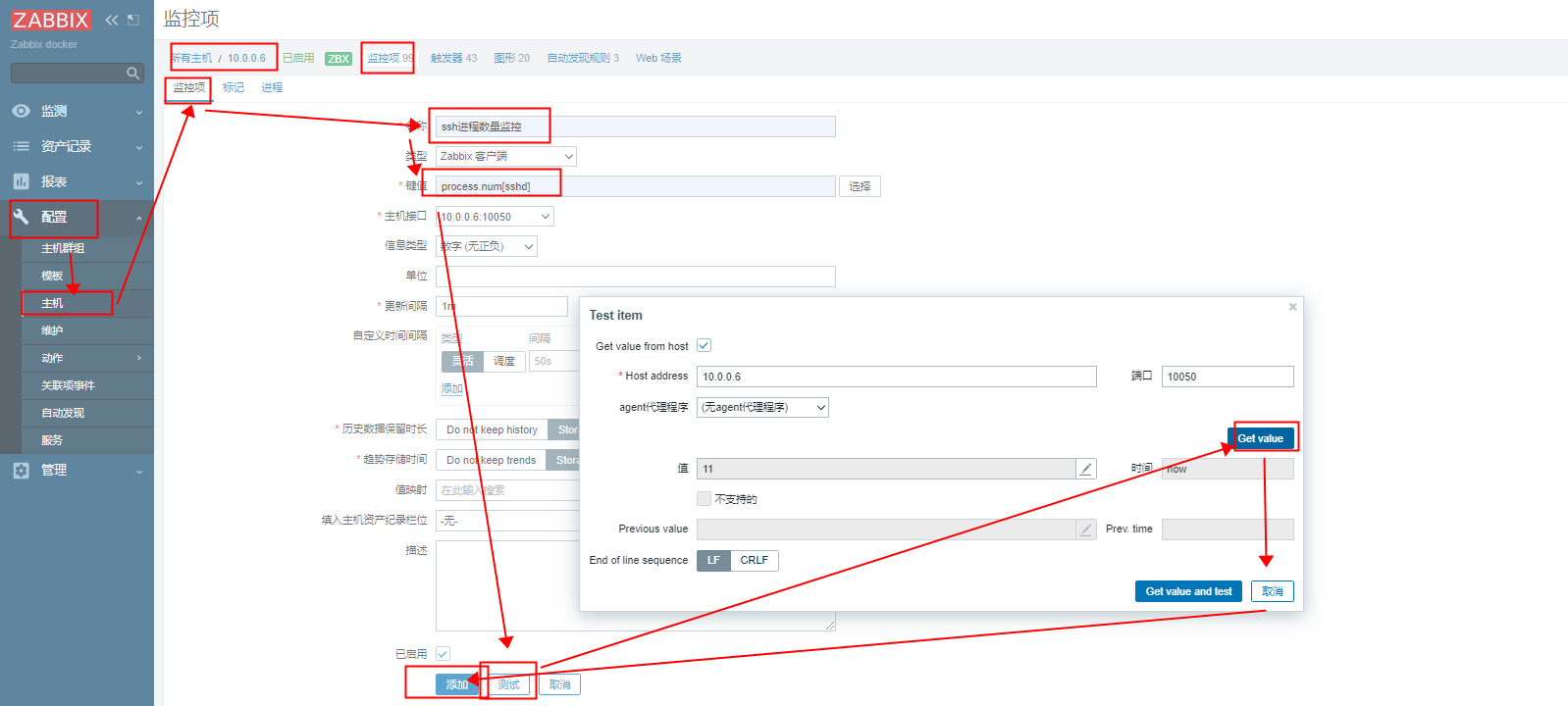Click the pencil icon beside Previous value
This screenshot has width=1568, height=706.
click(1086, 529)
